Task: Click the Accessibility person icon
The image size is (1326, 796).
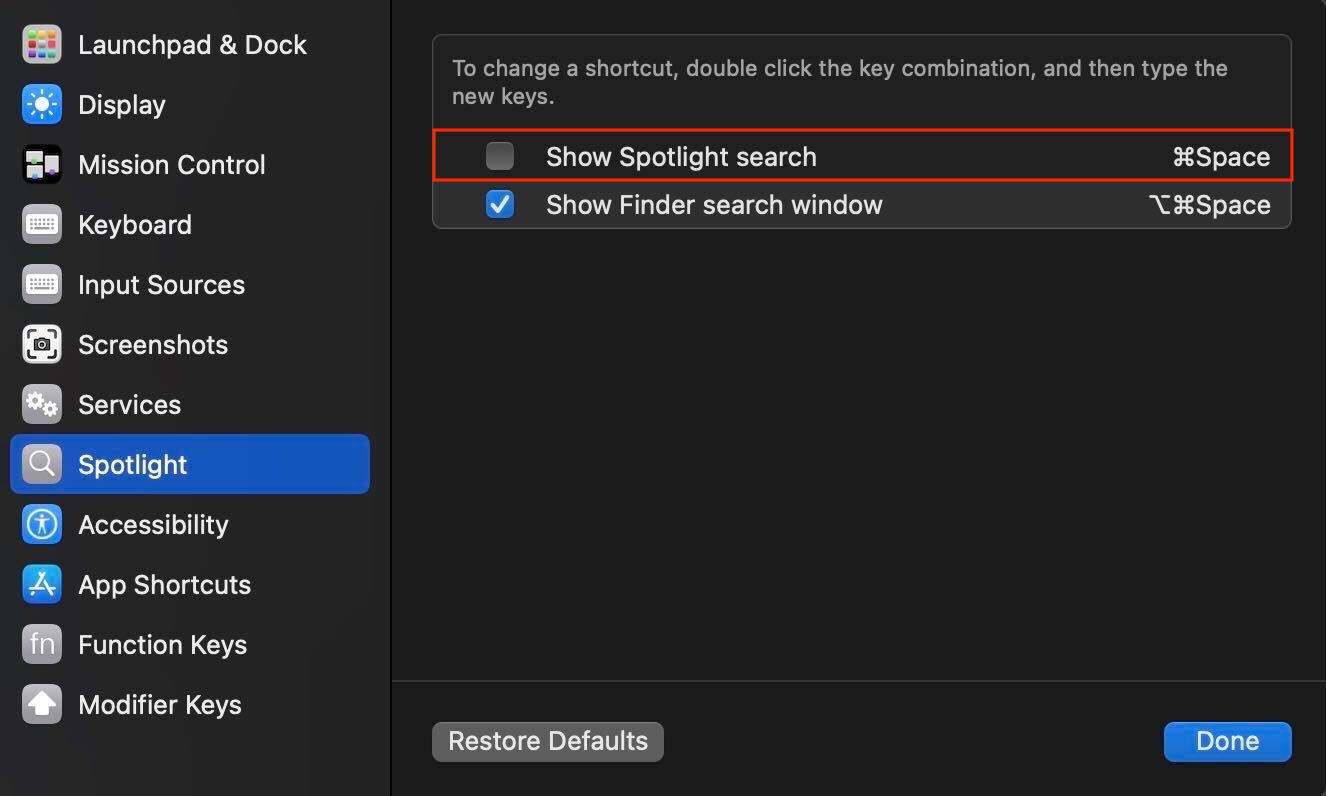Action: [x=42, y=525]
